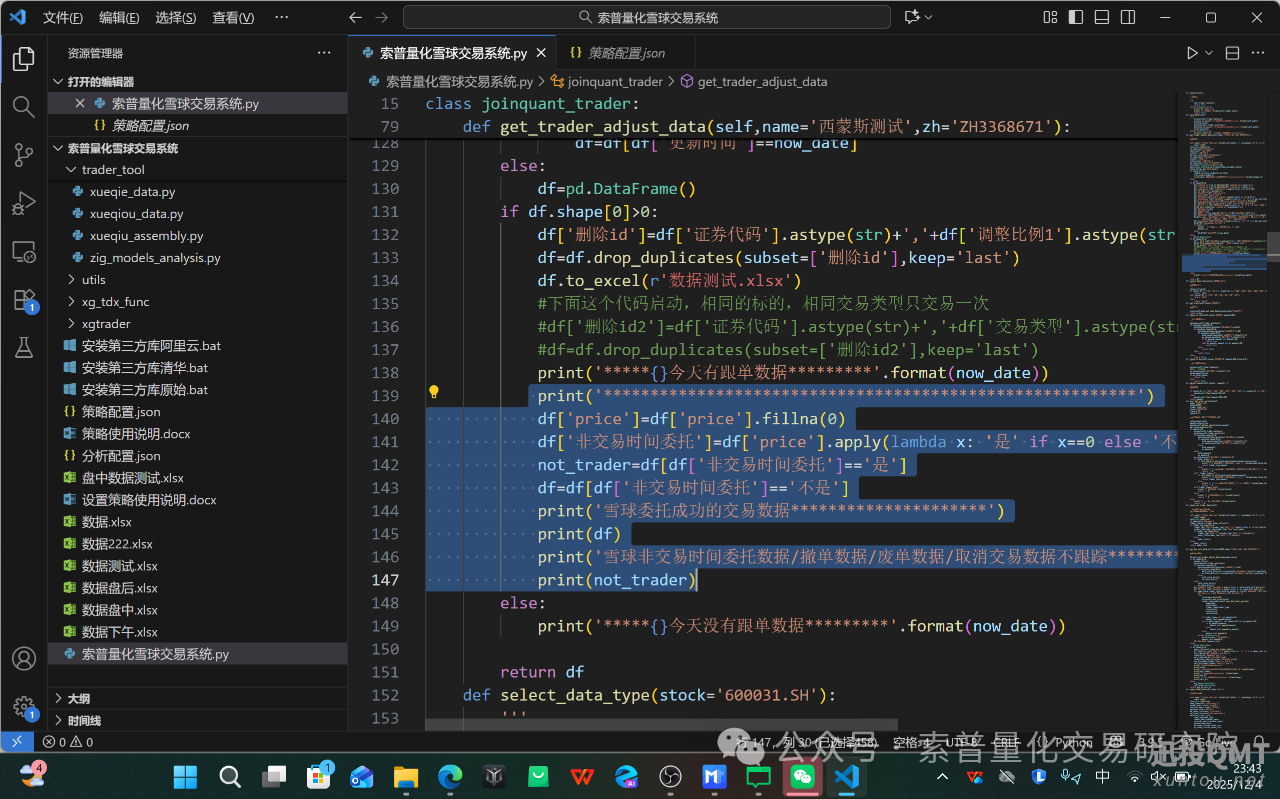Screen dimensions: 1280x799
Task: Open the Run and Debug panel
Action: pyautogui.click(x=23, y=203)
